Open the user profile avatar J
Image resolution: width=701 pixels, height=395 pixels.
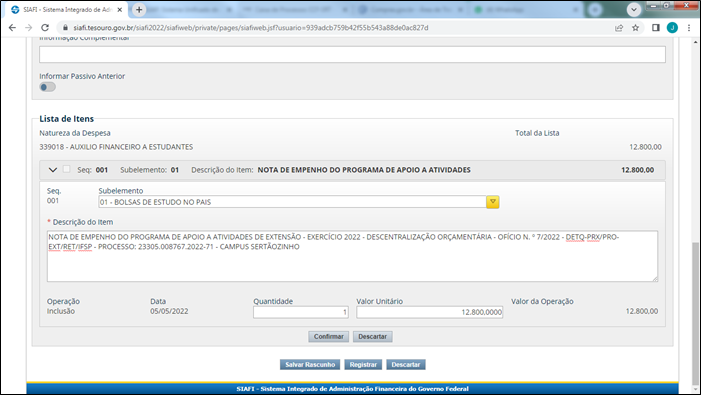click(x=672, y=28)
